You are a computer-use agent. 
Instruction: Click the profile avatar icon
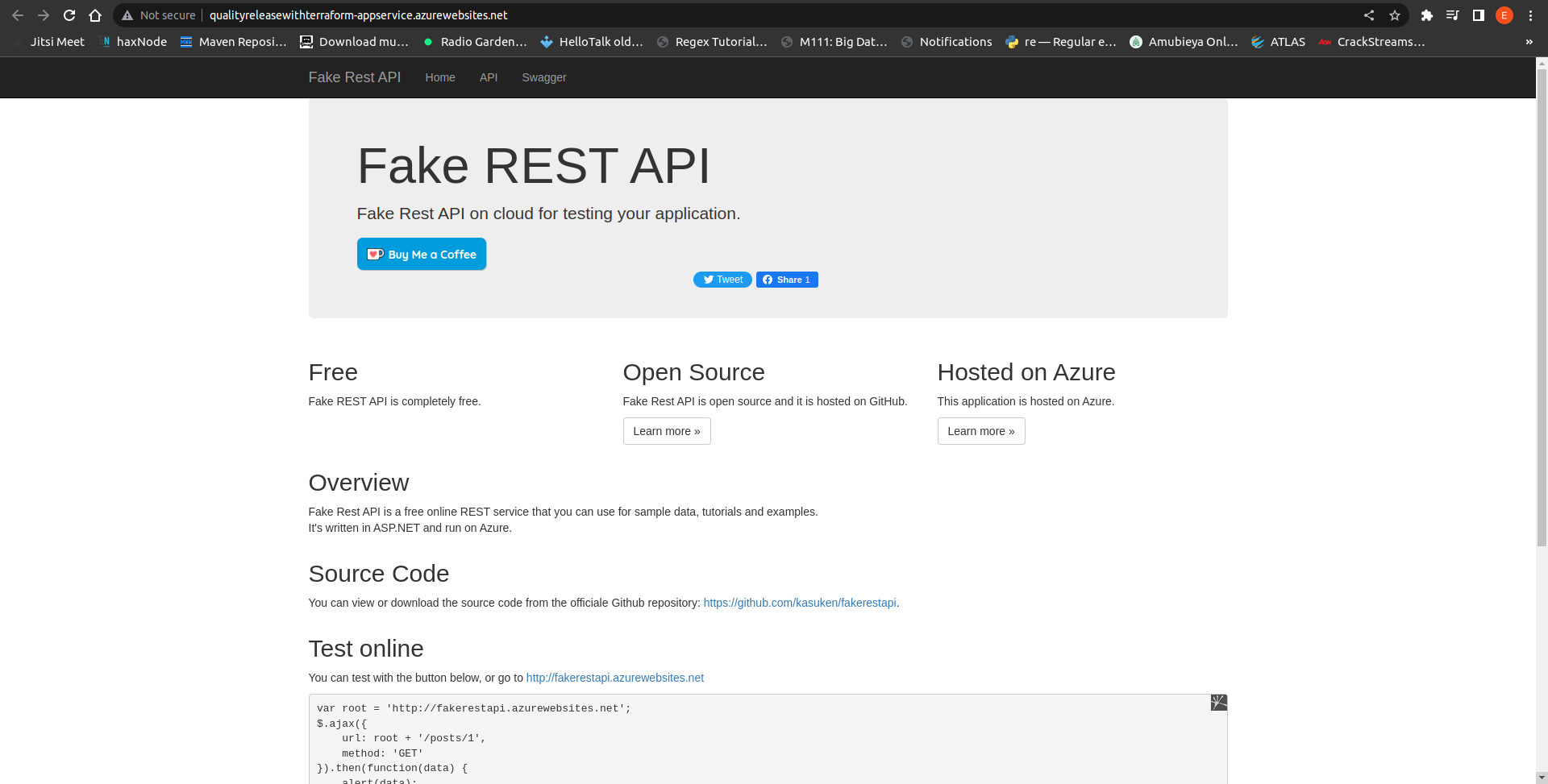pyautogui.click(x=1504, y=15)
